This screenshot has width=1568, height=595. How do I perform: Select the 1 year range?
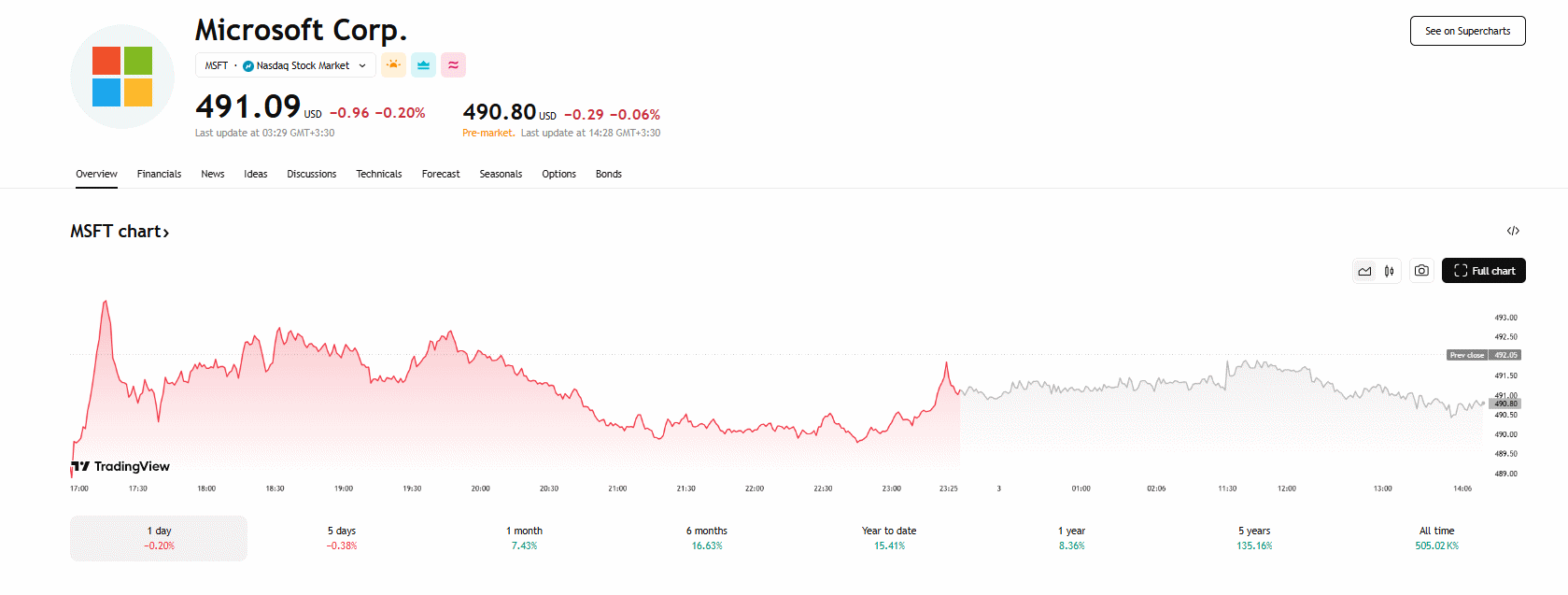[1072, 538]
